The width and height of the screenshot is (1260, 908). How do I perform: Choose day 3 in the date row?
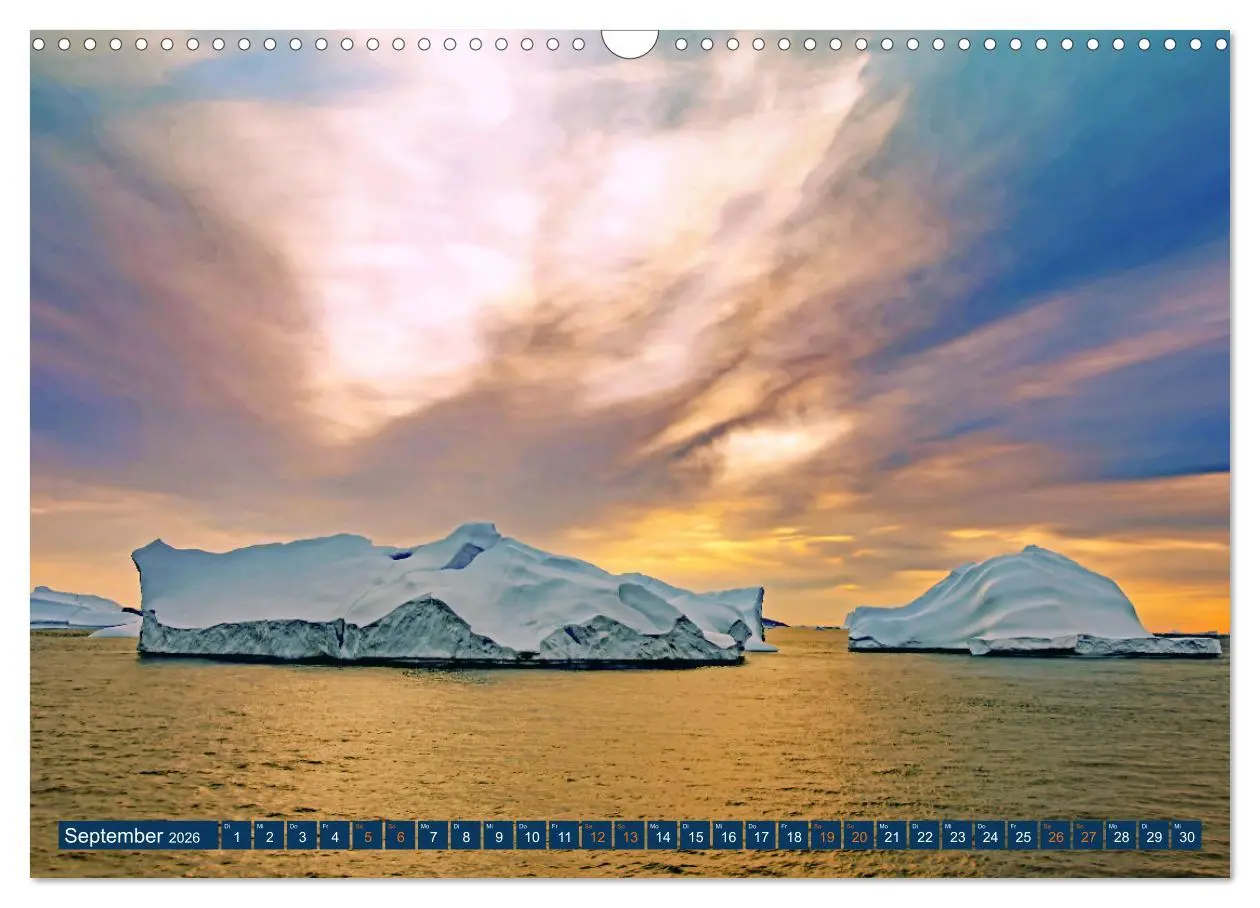click(x=302, y=836)
